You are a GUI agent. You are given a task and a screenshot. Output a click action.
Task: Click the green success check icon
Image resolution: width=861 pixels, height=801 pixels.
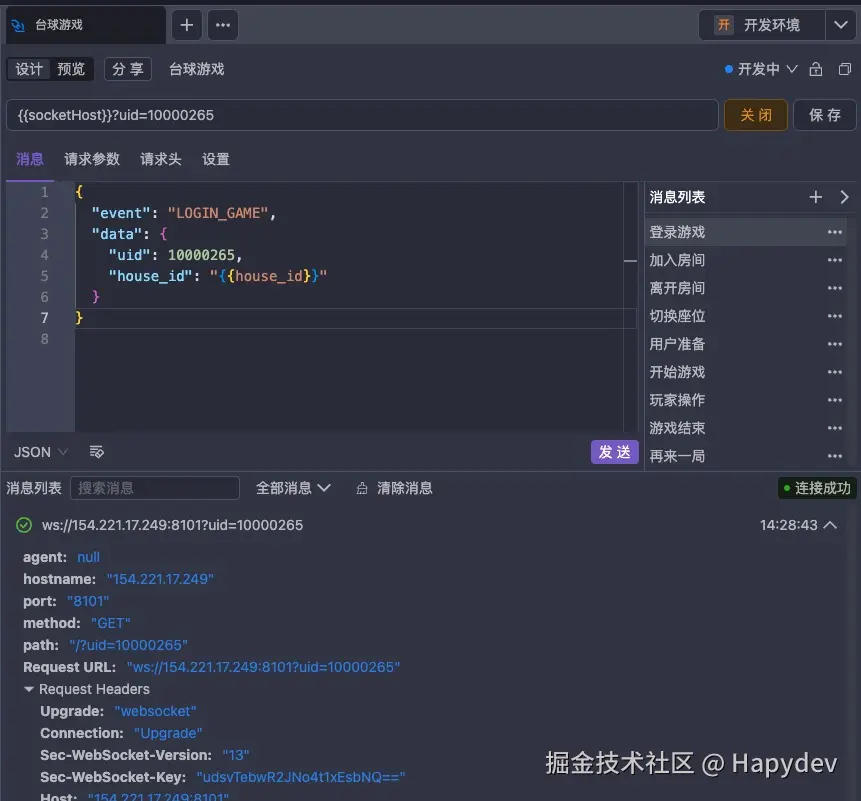pos(24,525)
